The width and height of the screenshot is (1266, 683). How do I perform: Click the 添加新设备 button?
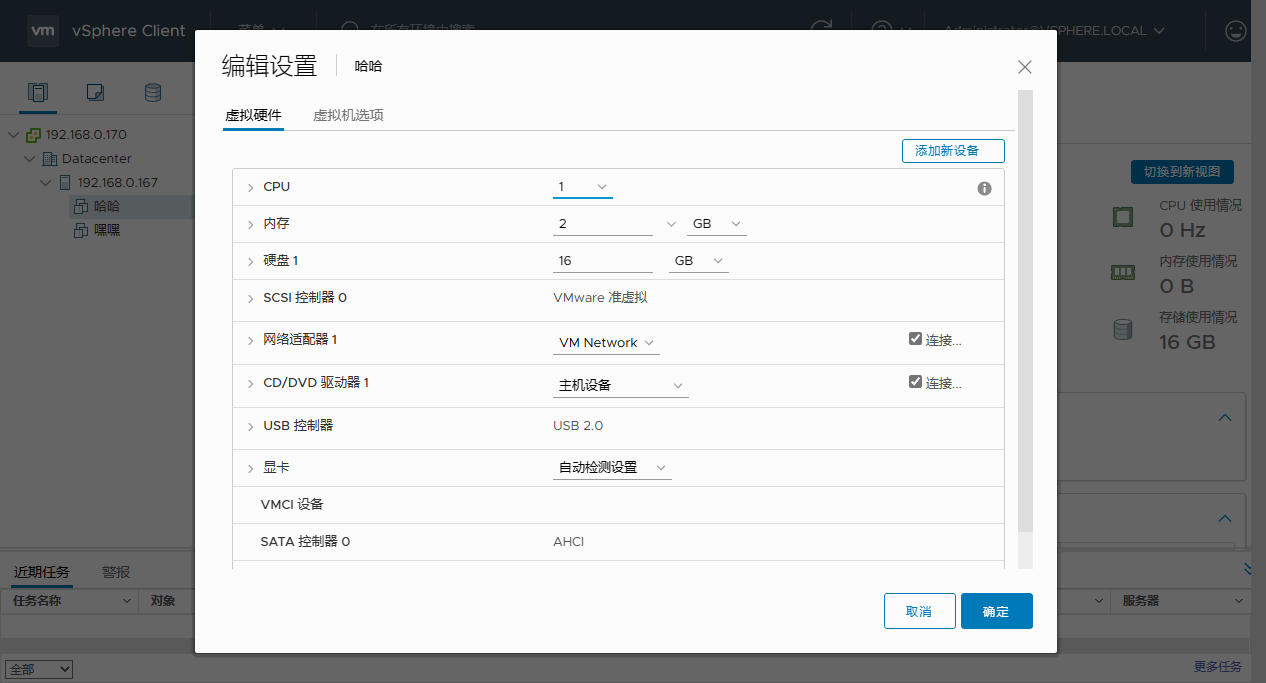952,151
